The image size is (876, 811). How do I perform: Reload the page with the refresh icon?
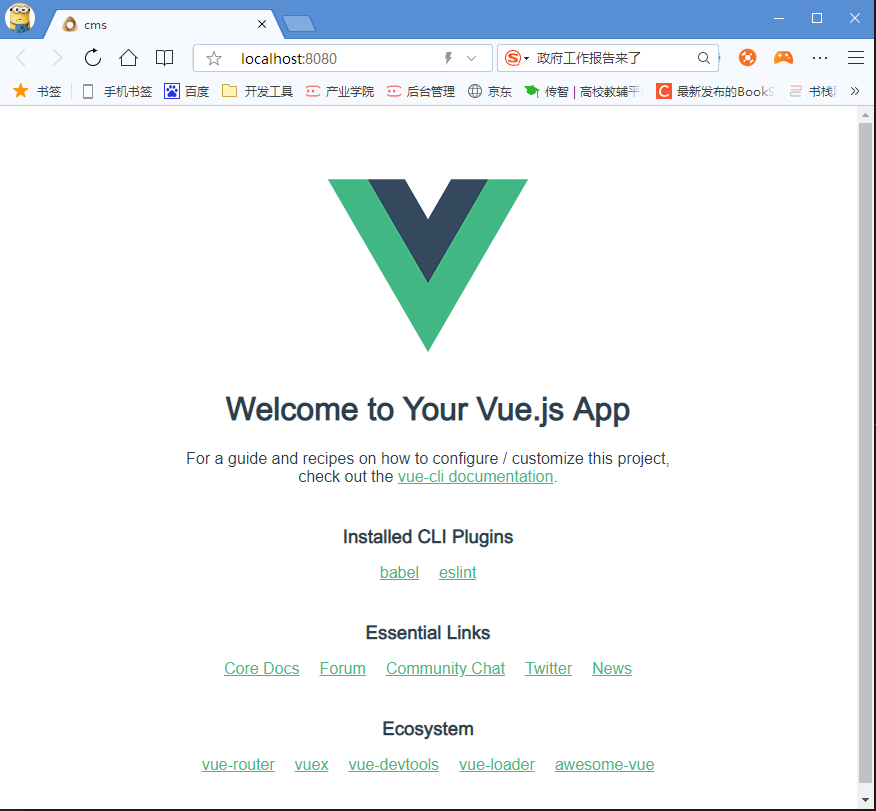(x=93, y=58)
